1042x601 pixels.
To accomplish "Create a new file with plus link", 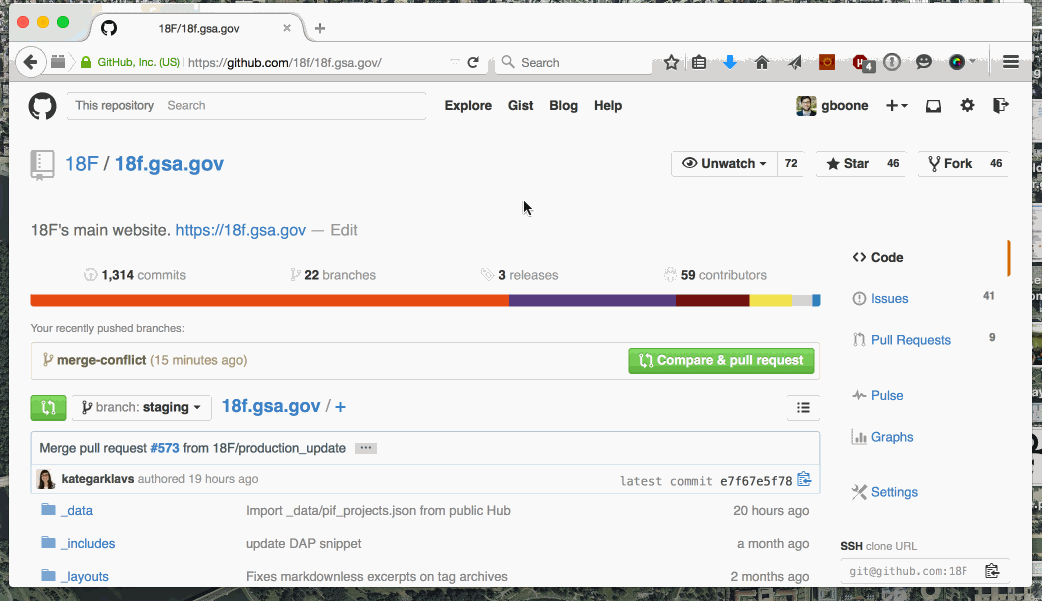I will click(340, 406).
